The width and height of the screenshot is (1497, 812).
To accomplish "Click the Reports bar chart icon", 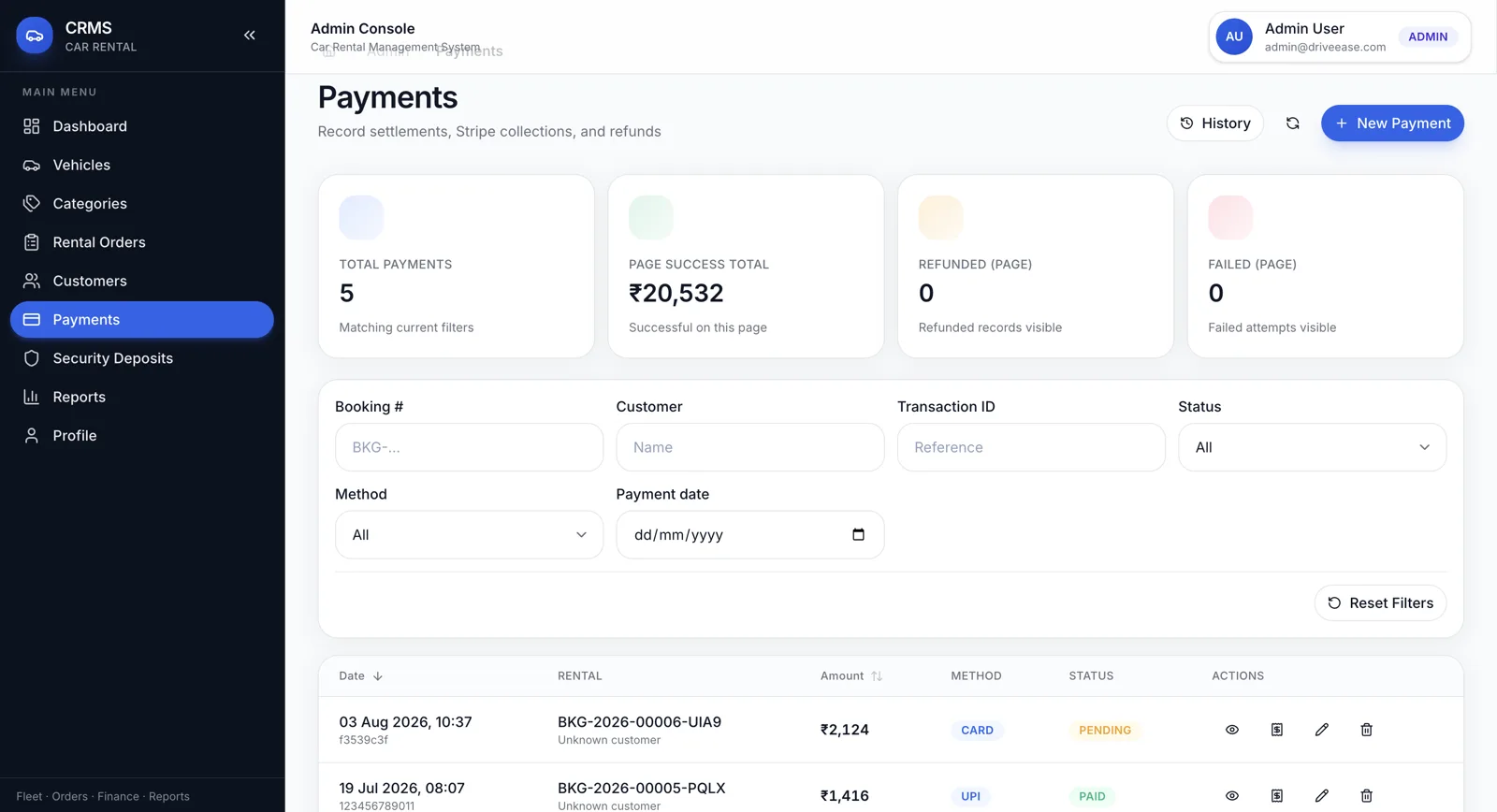I will click(32, 397).
